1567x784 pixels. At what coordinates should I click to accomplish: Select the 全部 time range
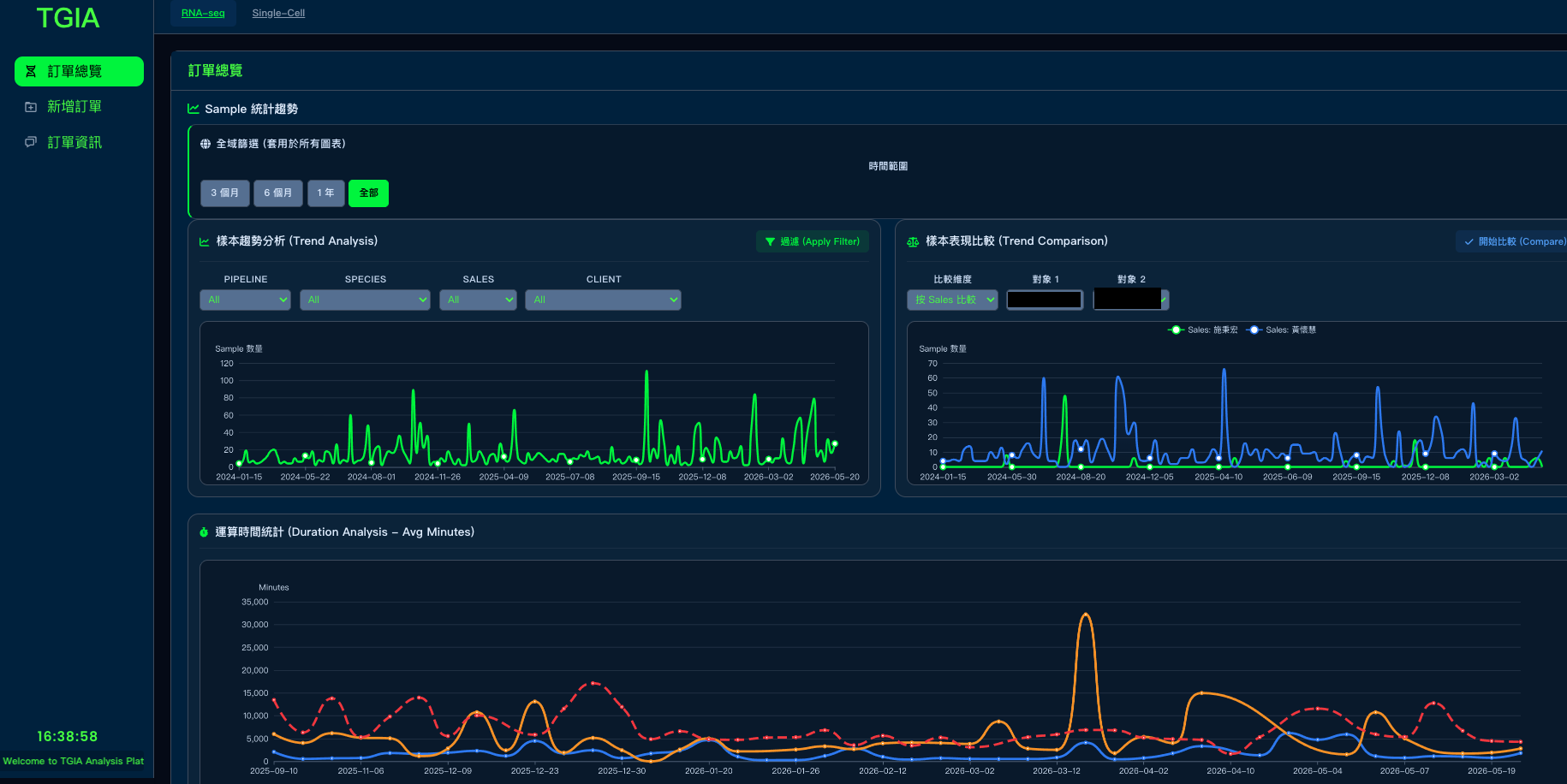[x=368, y=193]
